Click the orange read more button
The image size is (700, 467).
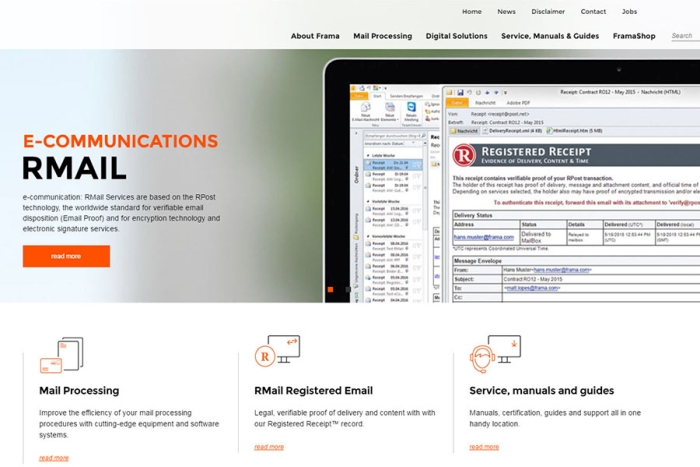pyautogui.click(x=66, y=256)
